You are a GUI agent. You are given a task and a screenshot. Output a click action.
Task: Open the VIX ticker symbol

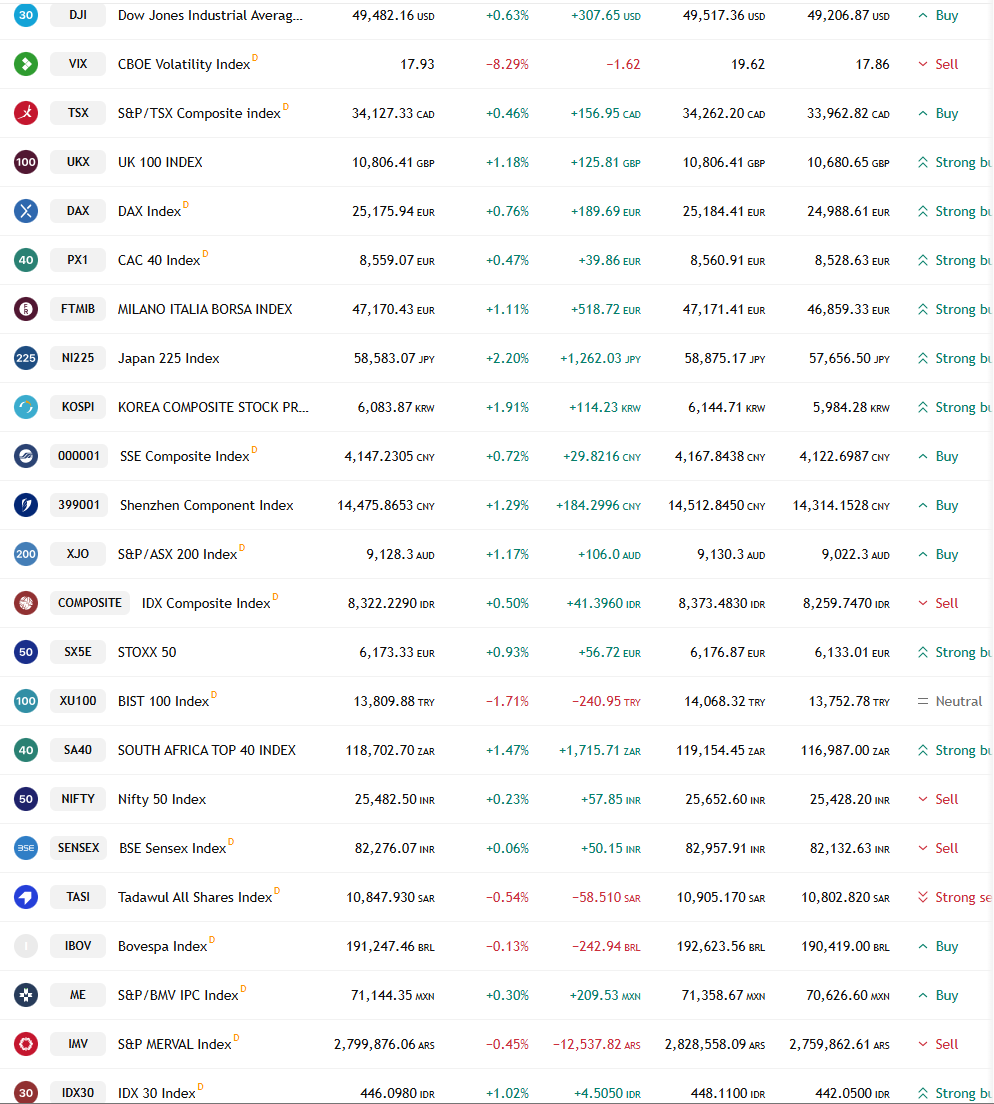(78, 64)
